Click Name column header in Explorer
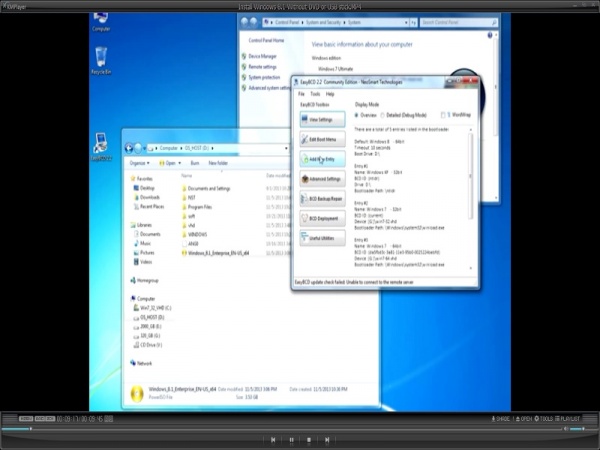This screenshot has height=450, width=600. (186, 176)
